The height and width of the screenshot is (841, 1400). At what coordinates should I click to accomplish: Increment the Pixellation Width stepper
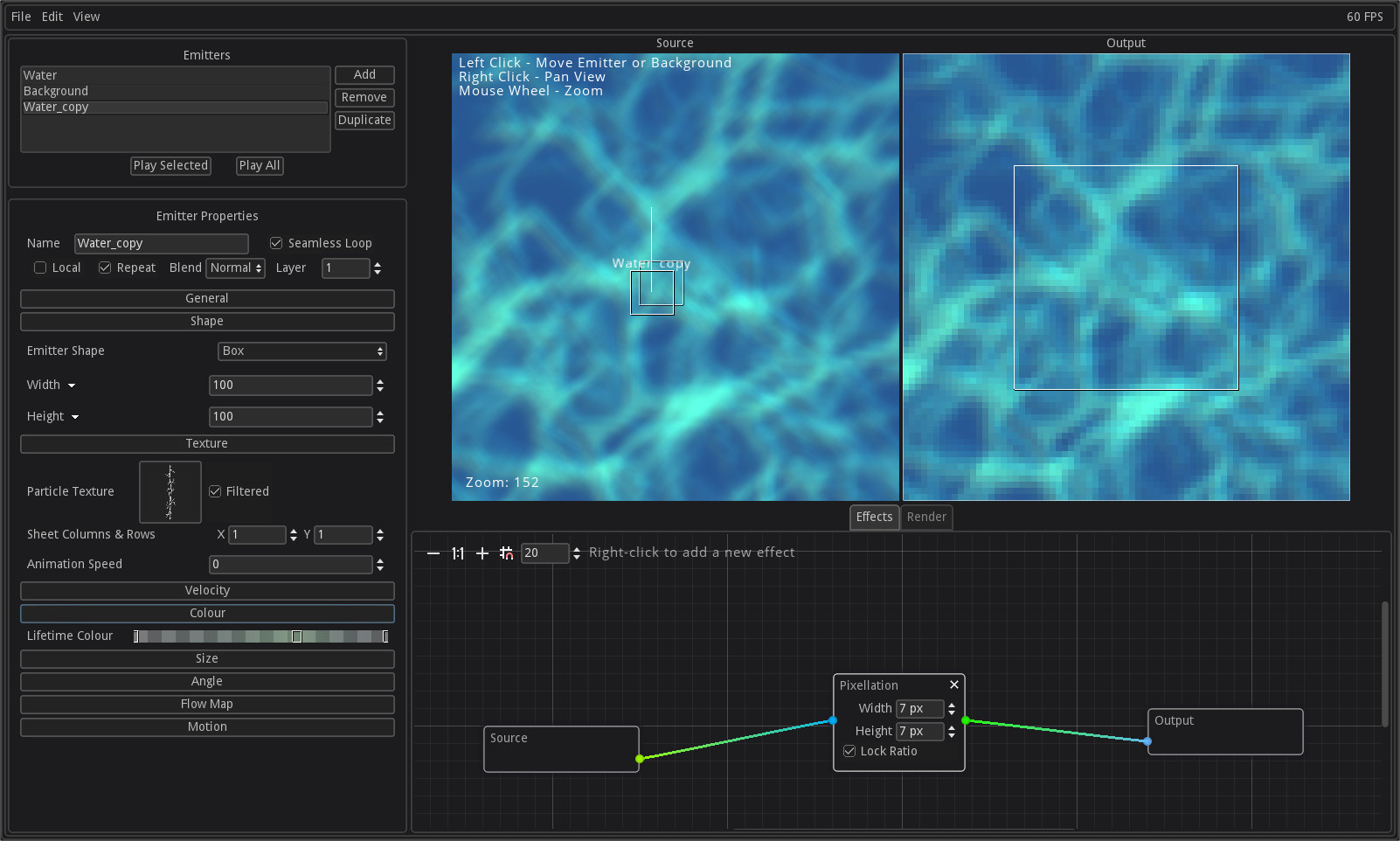click(952, 705)
